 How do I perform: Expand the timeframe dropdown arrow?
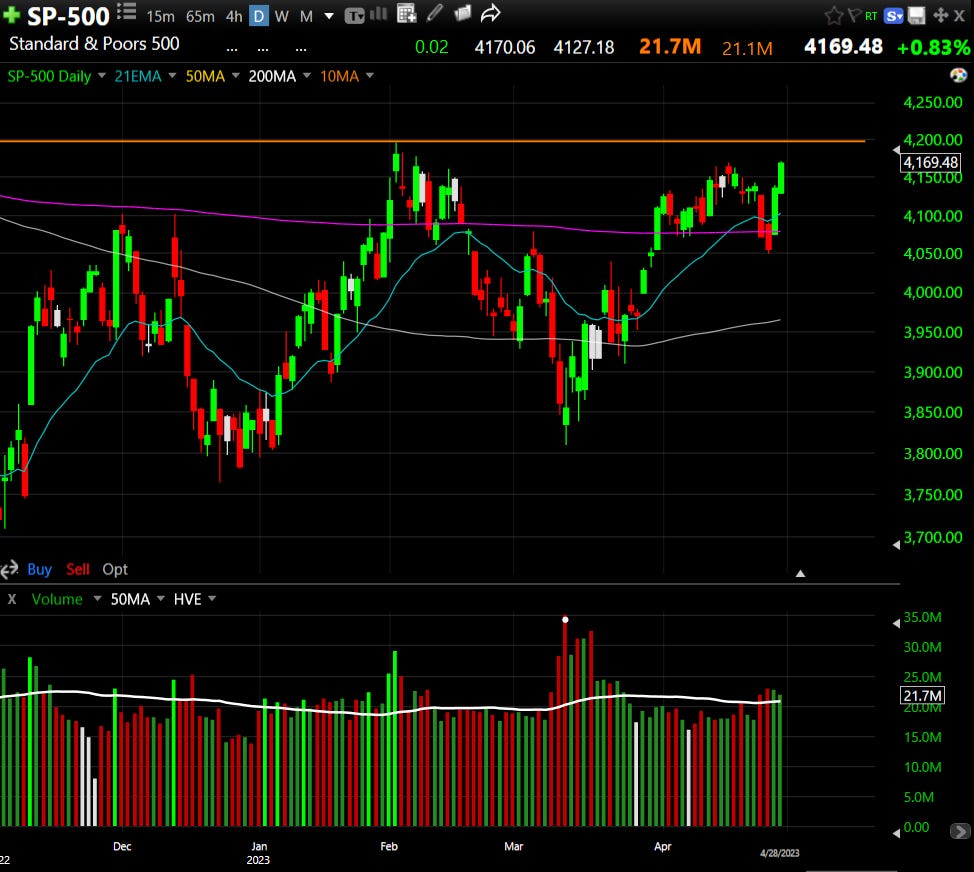[329, 16]
